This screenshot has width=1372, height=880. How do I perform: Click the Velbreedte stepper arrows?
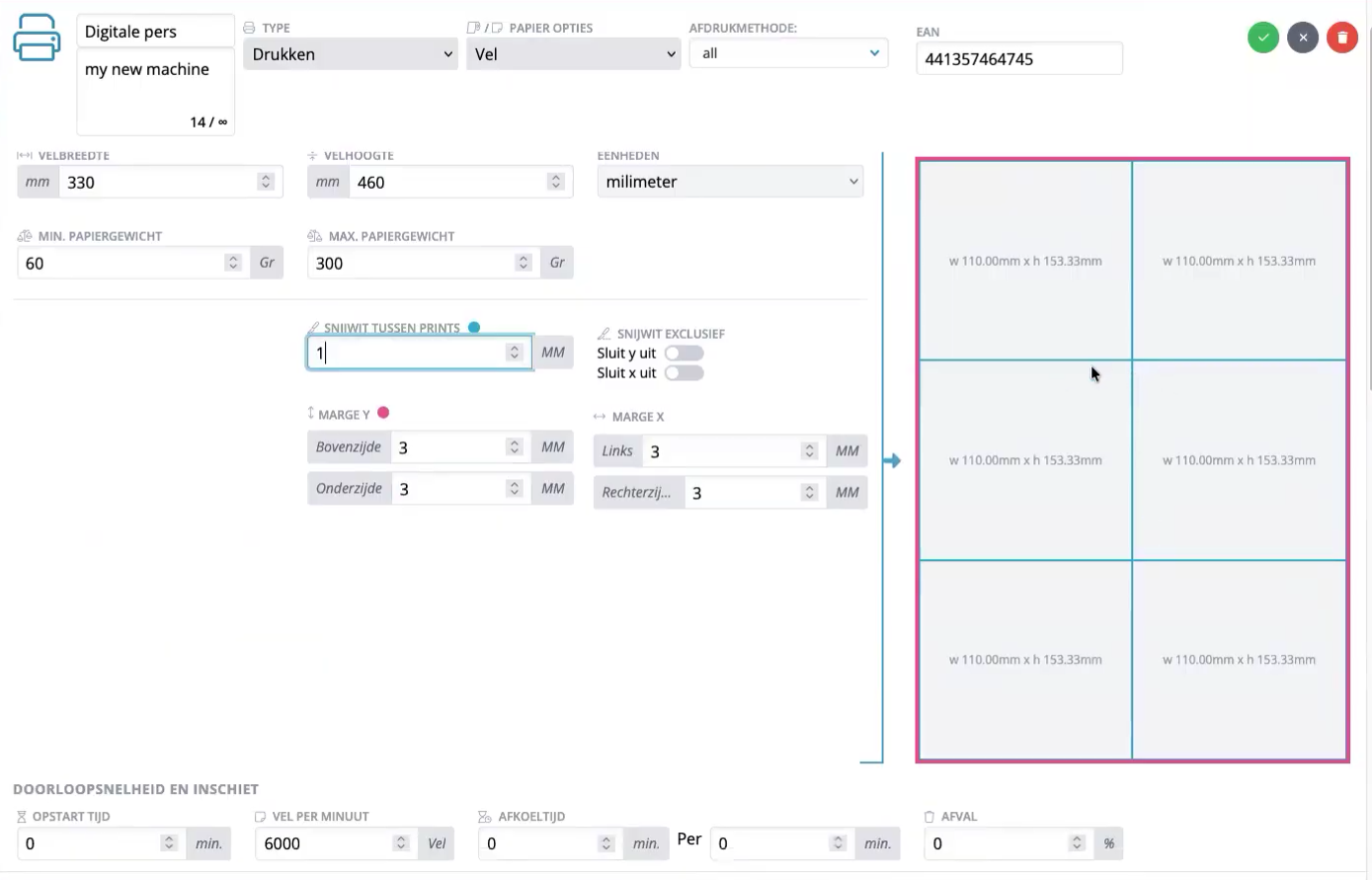click(x=266, y=182)
